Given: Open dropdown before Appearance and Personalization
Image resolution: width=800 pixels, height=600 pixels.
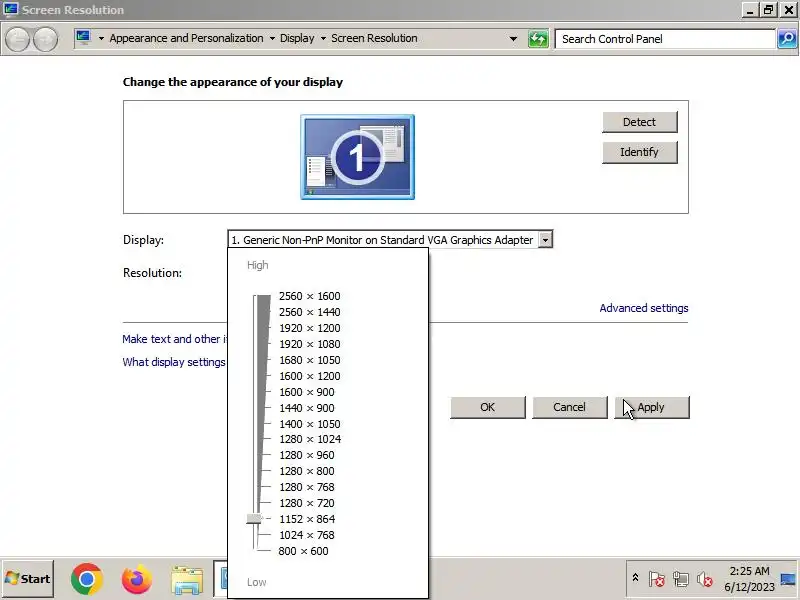Looking at the screenshot, I should (101, 38).
